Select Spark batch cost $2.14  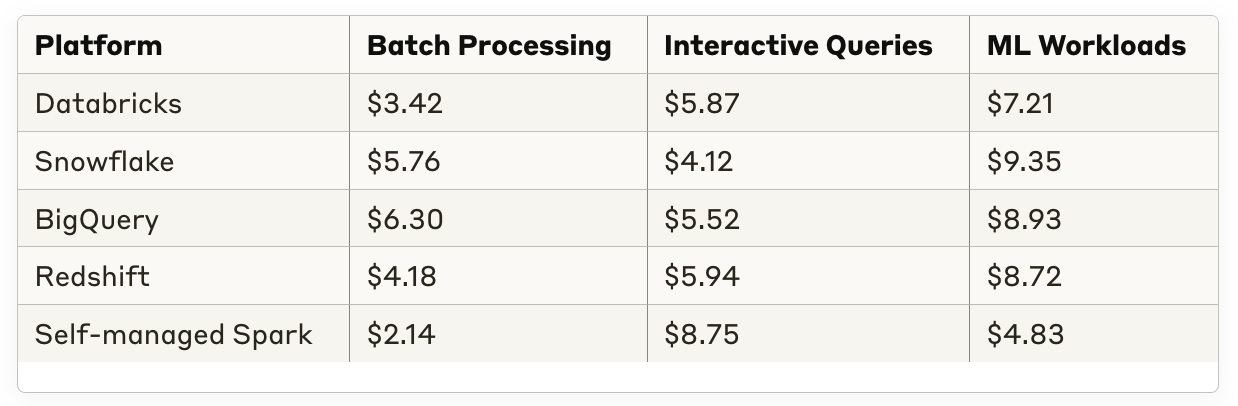coord(400,335)
